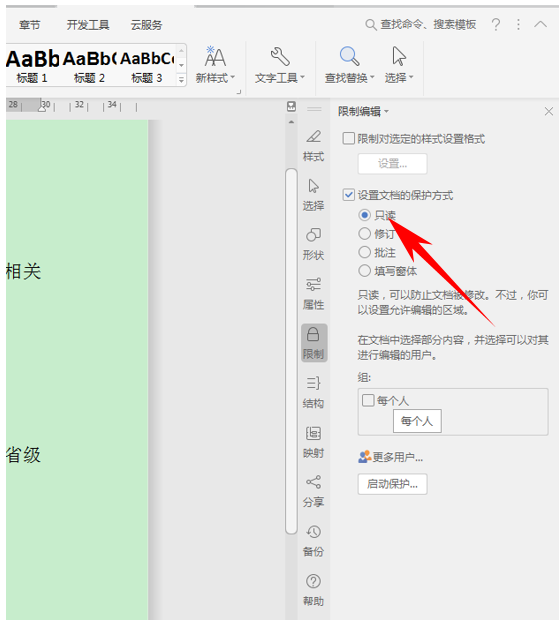Viewport: 559px width, 621px height.
Task: Open the 云服务 ribbon tab
Action: [x=147, y=25]
